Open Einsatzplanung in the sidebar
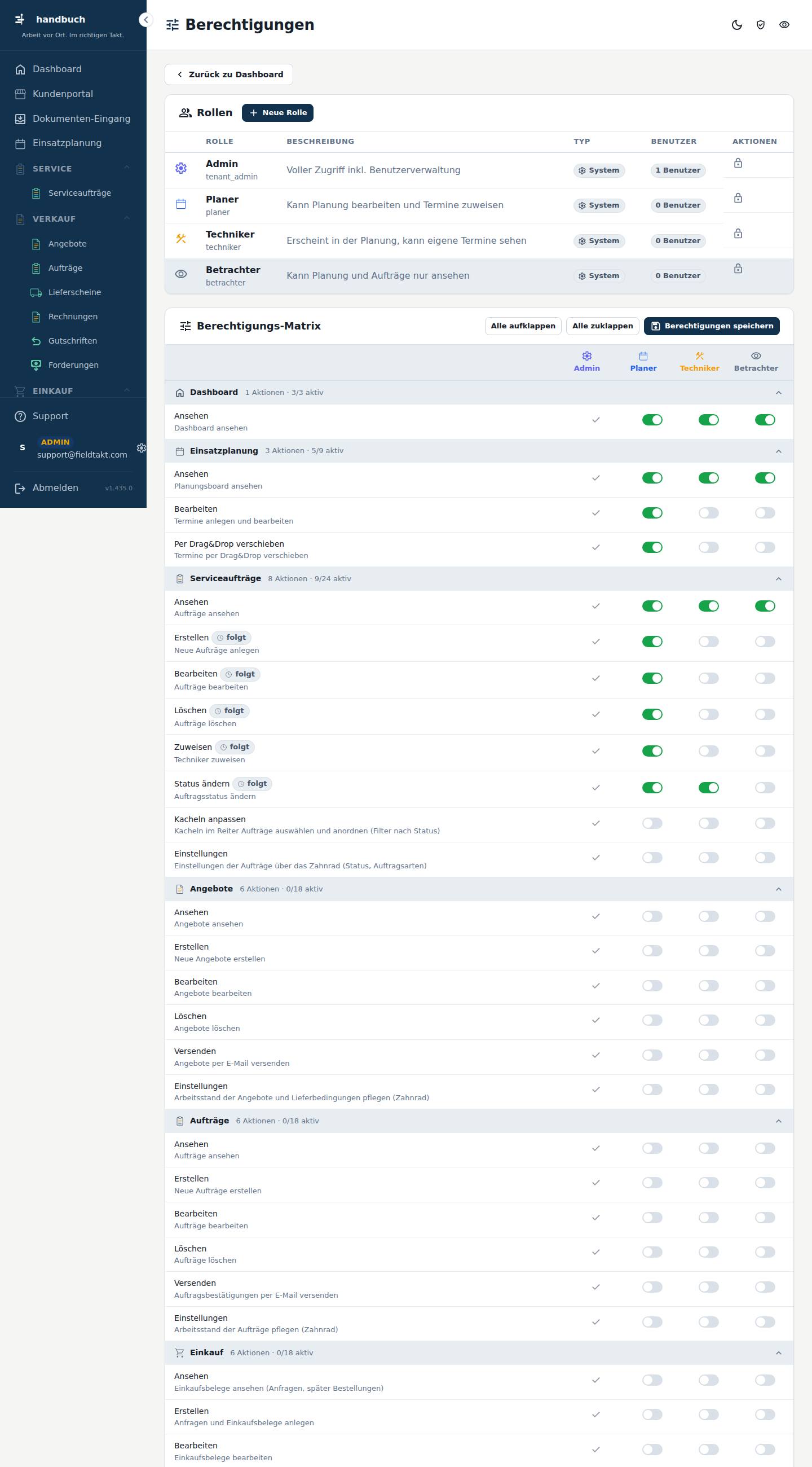The image size is (812, 1467). click(x=73, y=143)
